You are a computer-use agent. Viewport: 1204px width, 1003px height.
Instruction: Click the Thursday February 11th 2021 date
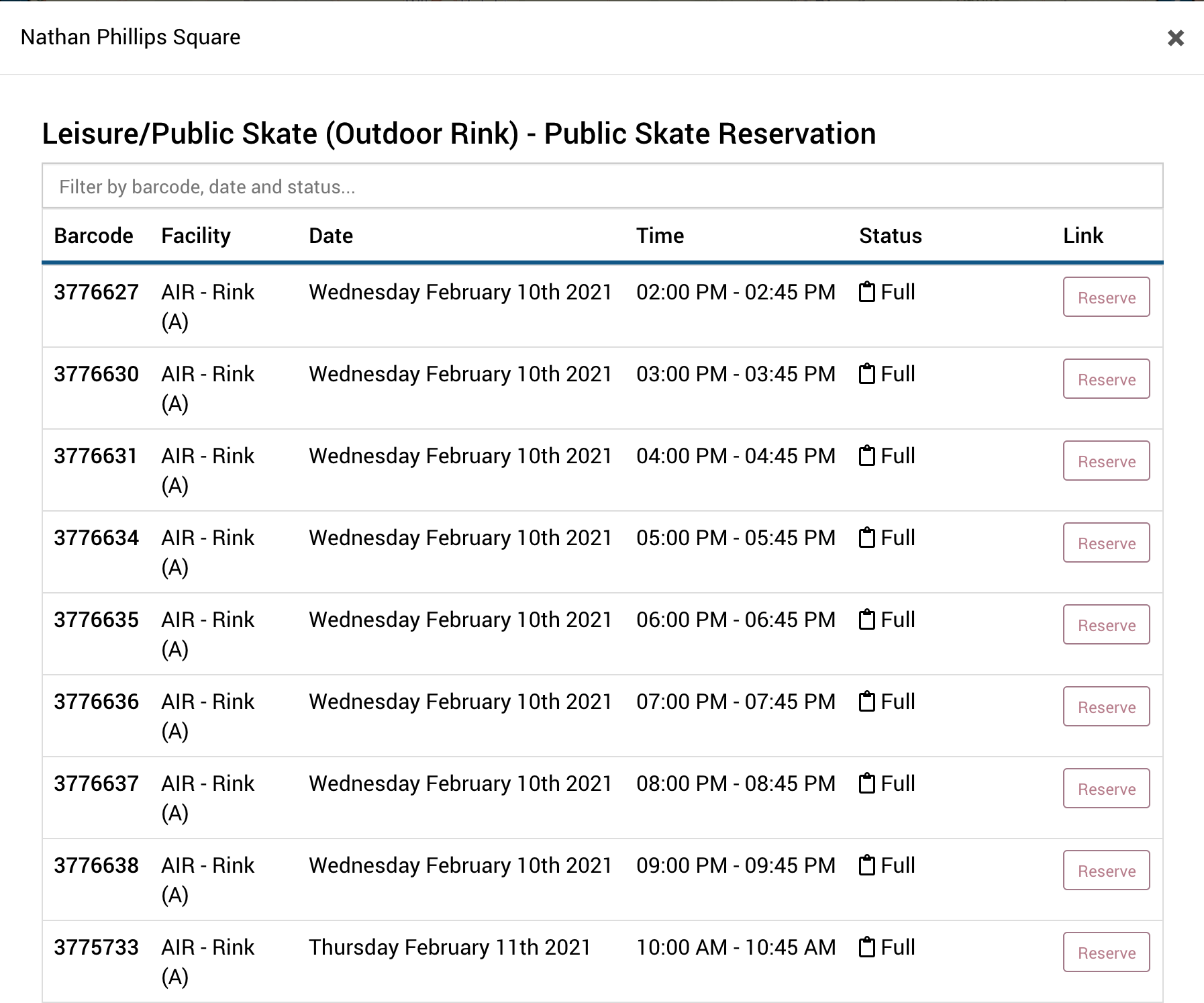[x=450, y=947]
